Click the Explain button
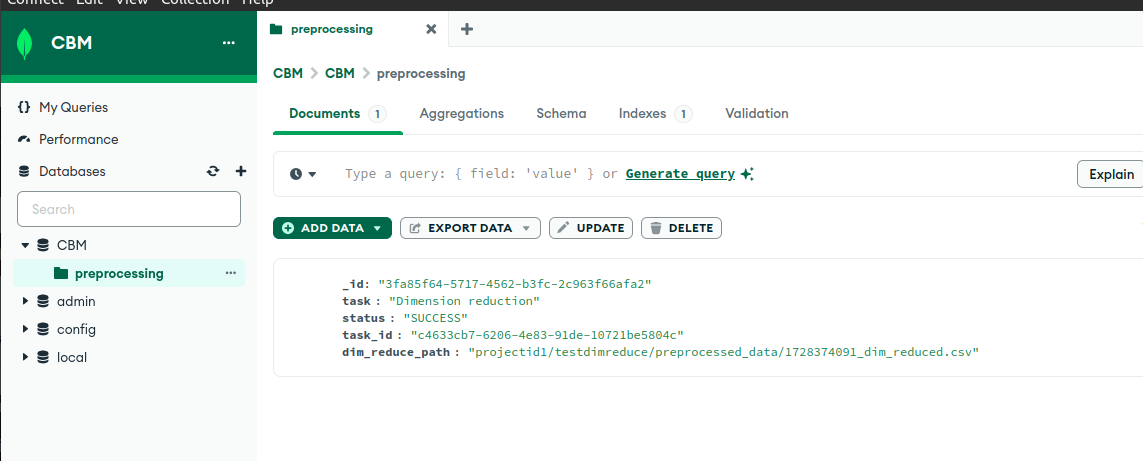Screen dimensions: 1143x461 pyautogui.click(x=1111, y=174)
